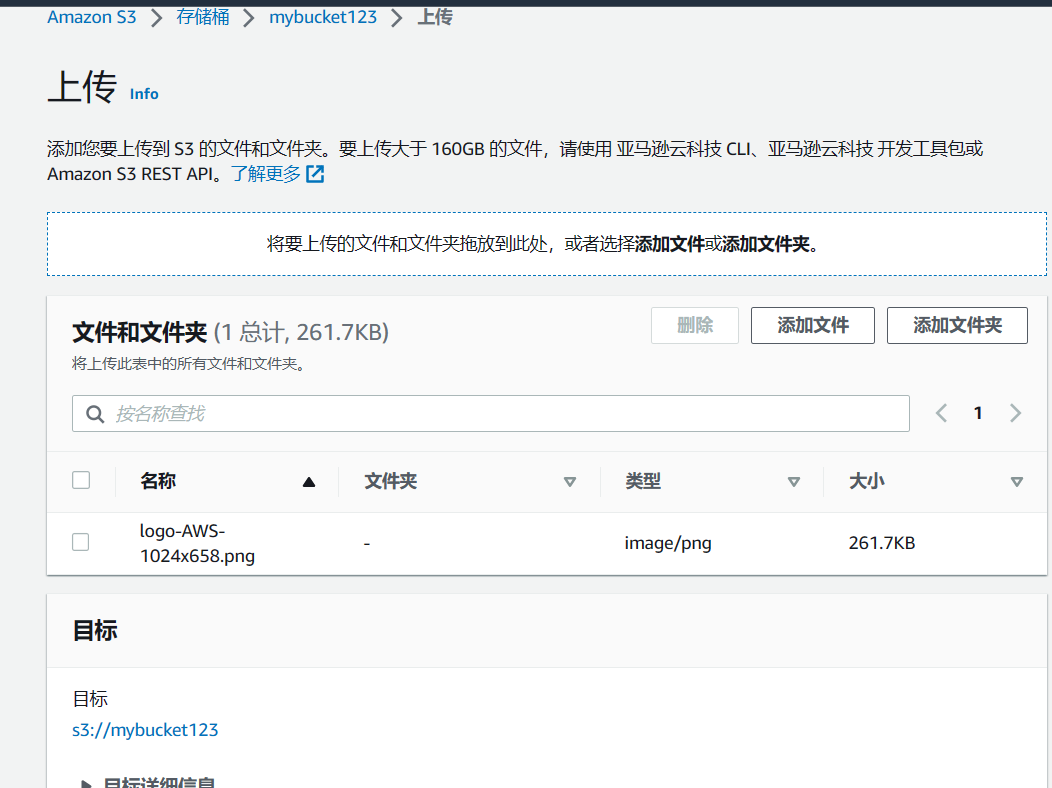Open Amazon S3 breadcrumb link

click(92, 17)
